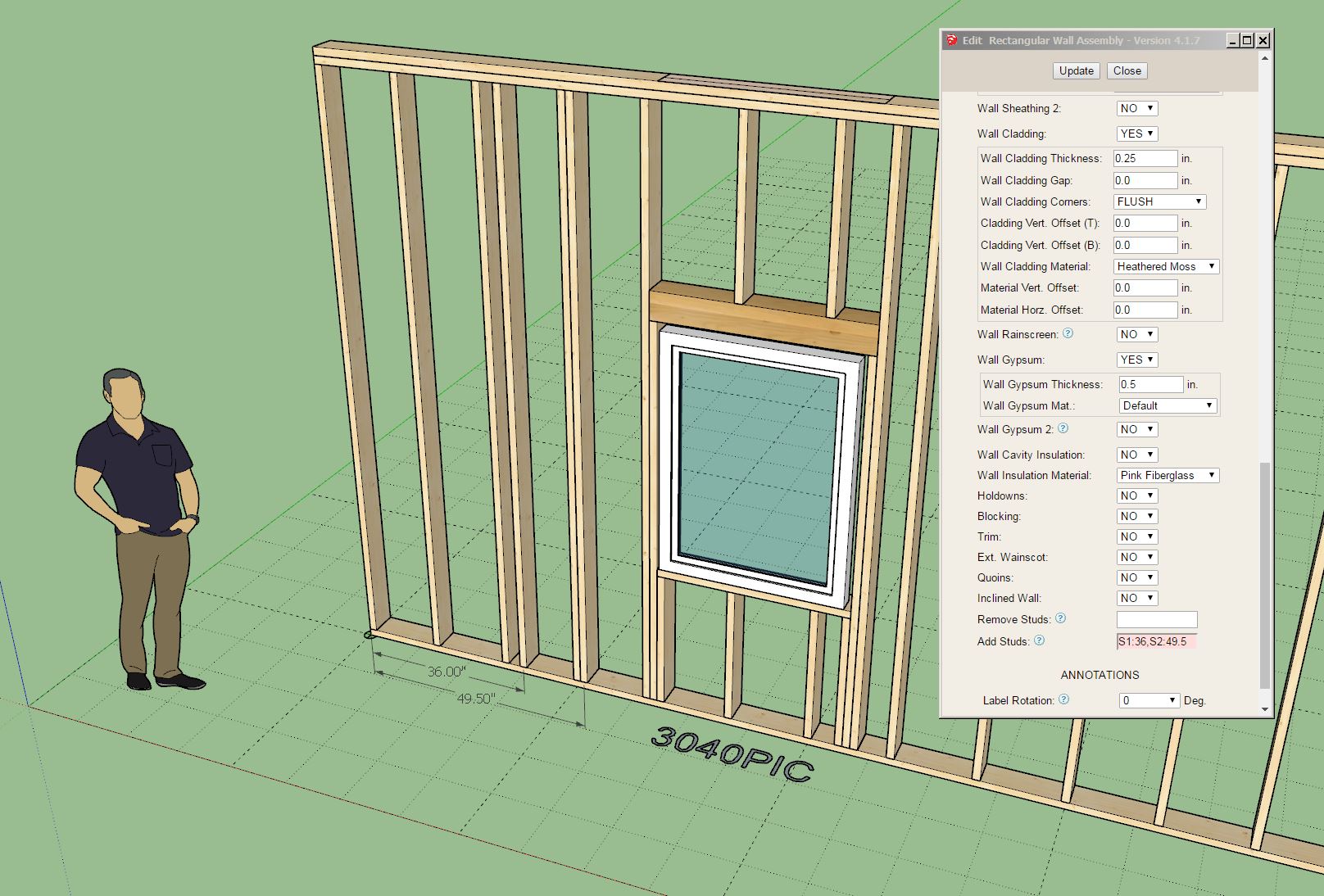
Task: Click the Label Rotation help icon
Action: tap(1063, 699)
